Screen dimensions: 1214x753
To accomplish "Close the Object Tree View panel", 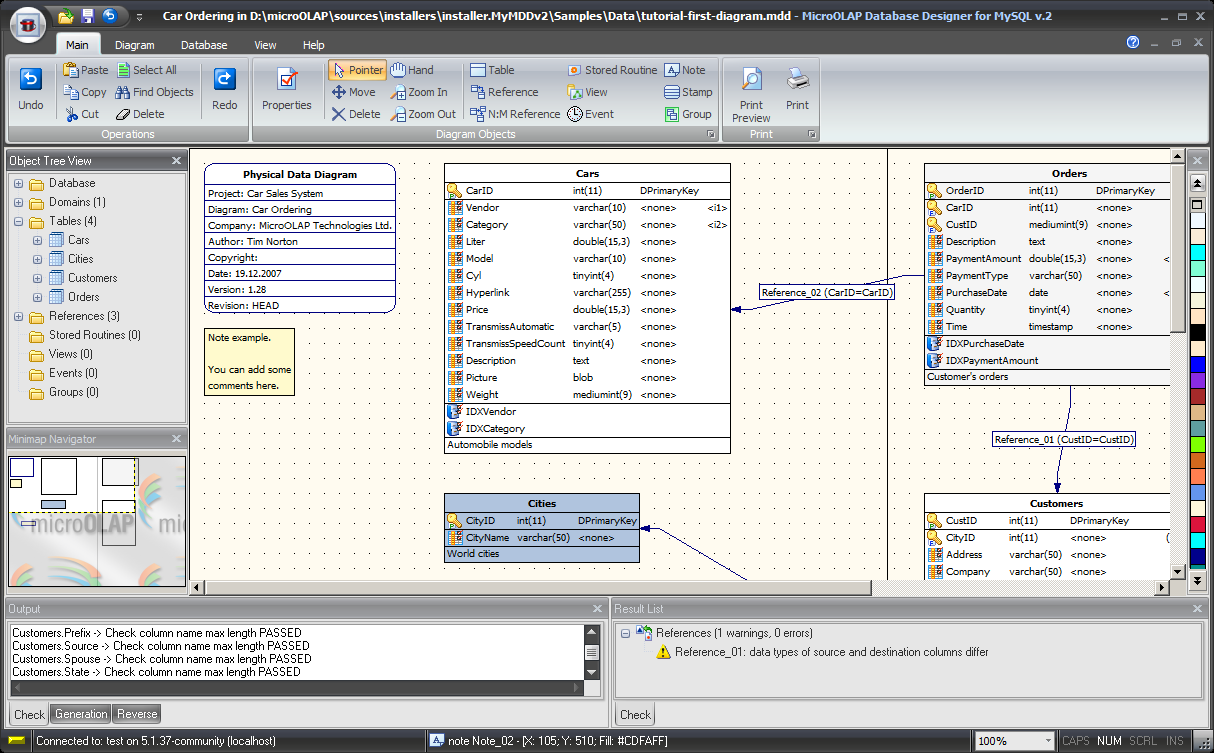I will [177, 161].
